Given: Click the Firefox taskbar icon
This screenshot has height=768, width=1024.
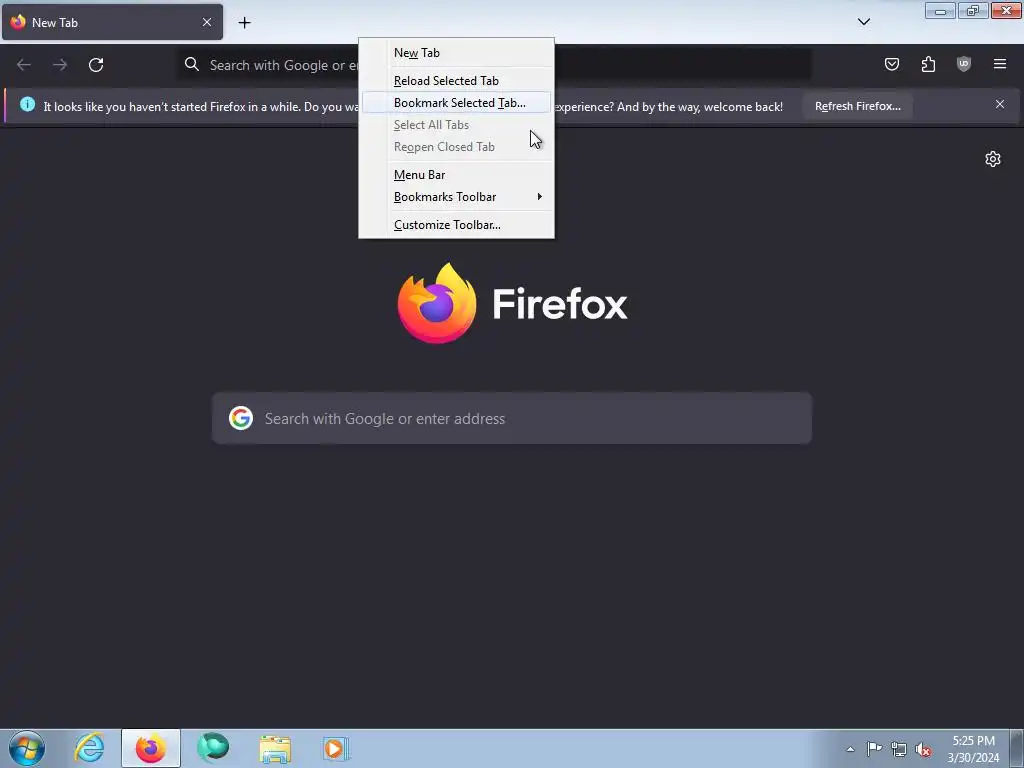Looking at the screenshot, I should tap(151, 748).
